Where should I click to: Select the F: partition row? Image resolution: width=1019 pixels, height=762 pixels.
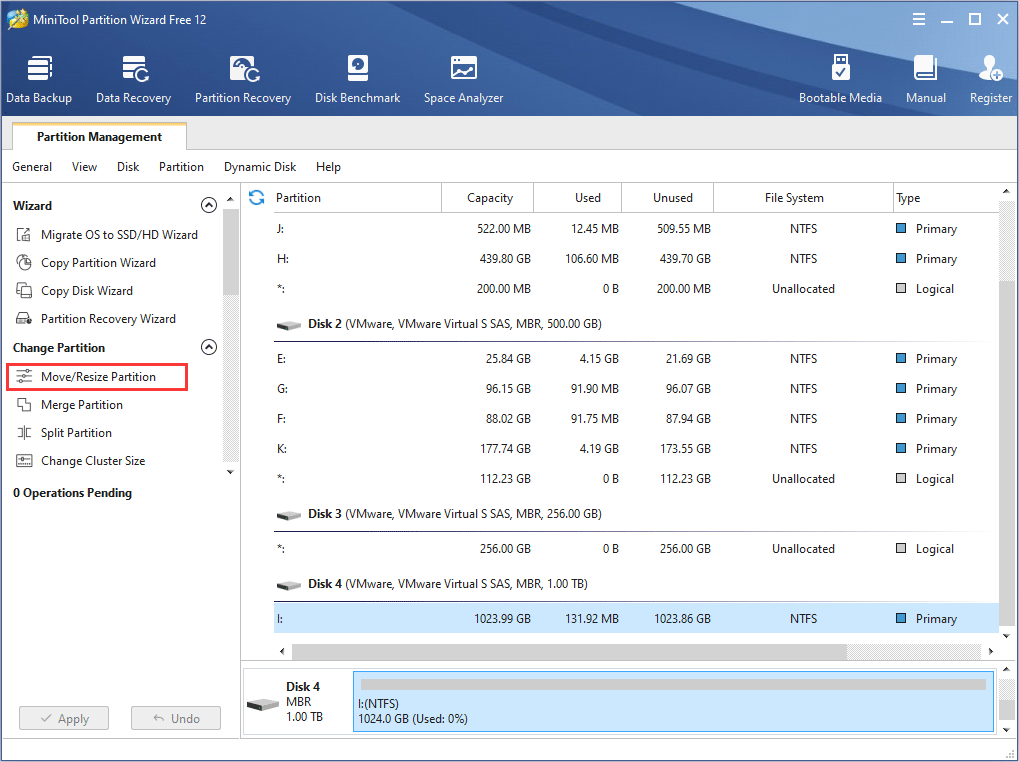tap(636, 418)
